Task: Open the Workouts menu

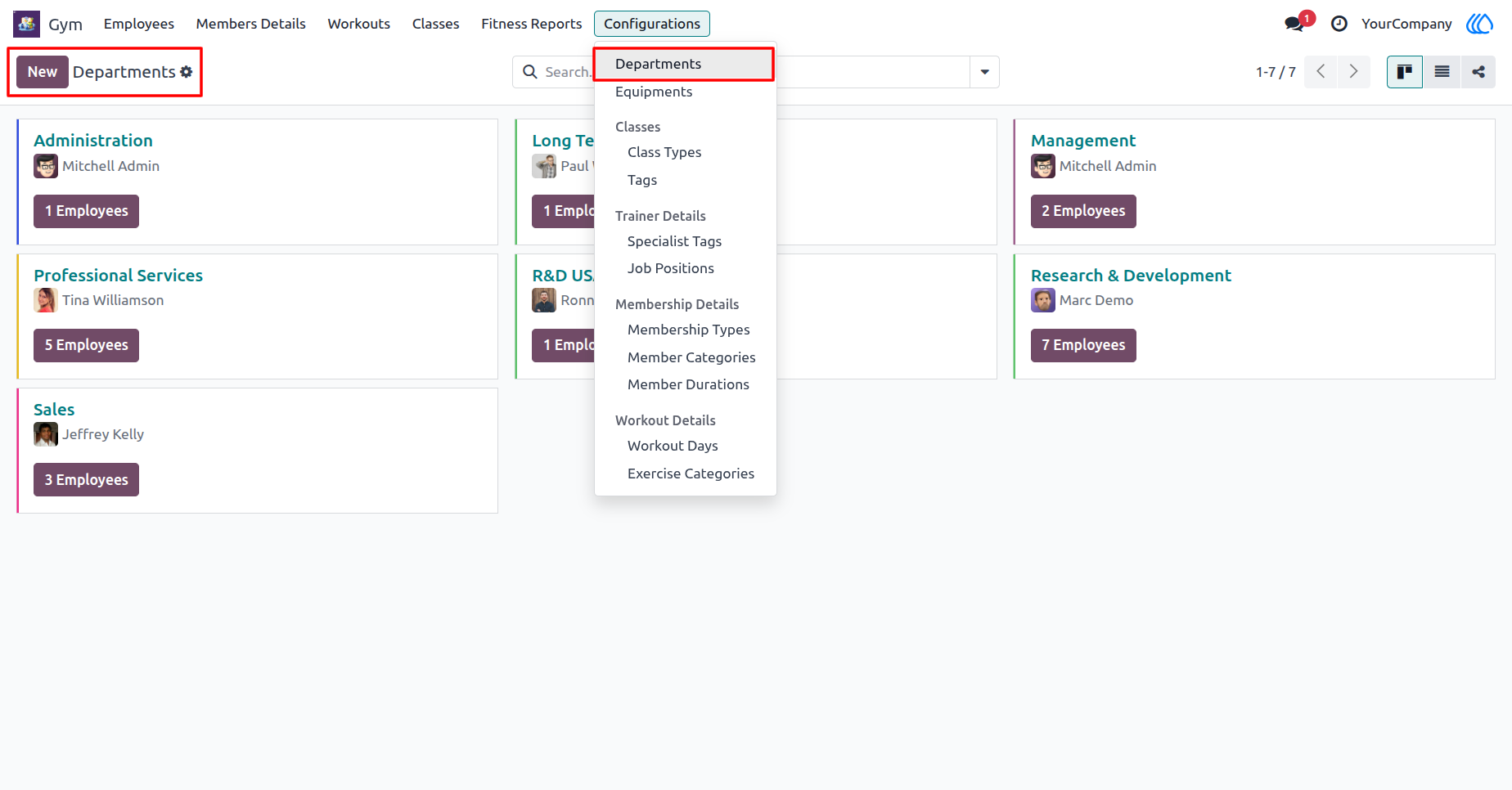Action: coord(359,24)
